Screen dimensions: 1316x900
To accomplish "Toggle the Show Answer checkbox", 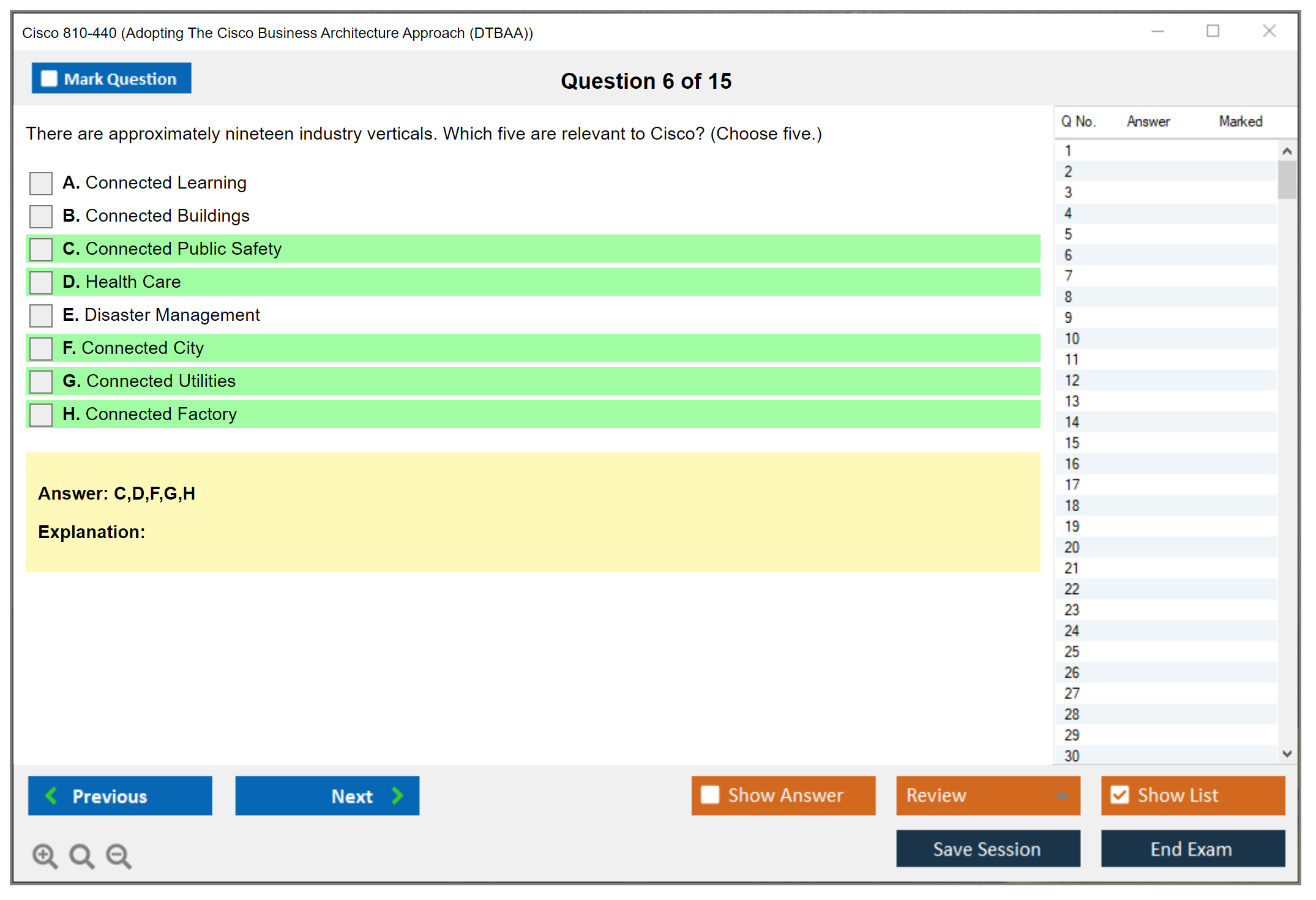I will (710, 795).
